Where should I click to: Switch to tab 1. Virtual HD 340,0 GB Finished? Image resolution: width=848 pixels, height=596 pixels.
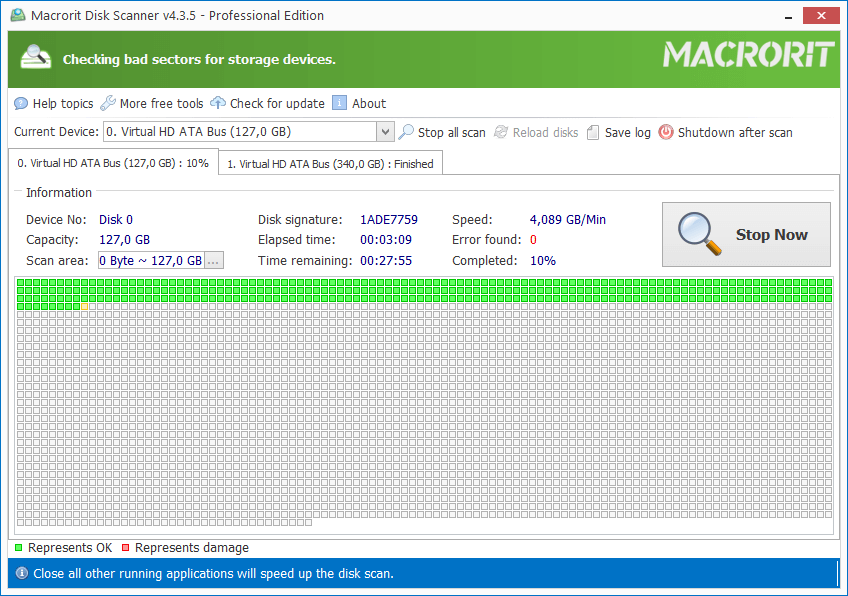pos(330,164)
